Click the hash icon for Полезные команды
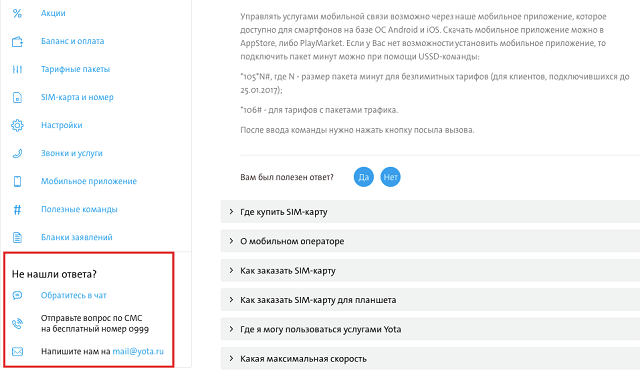The image size is (640, 375). (17, 209)
